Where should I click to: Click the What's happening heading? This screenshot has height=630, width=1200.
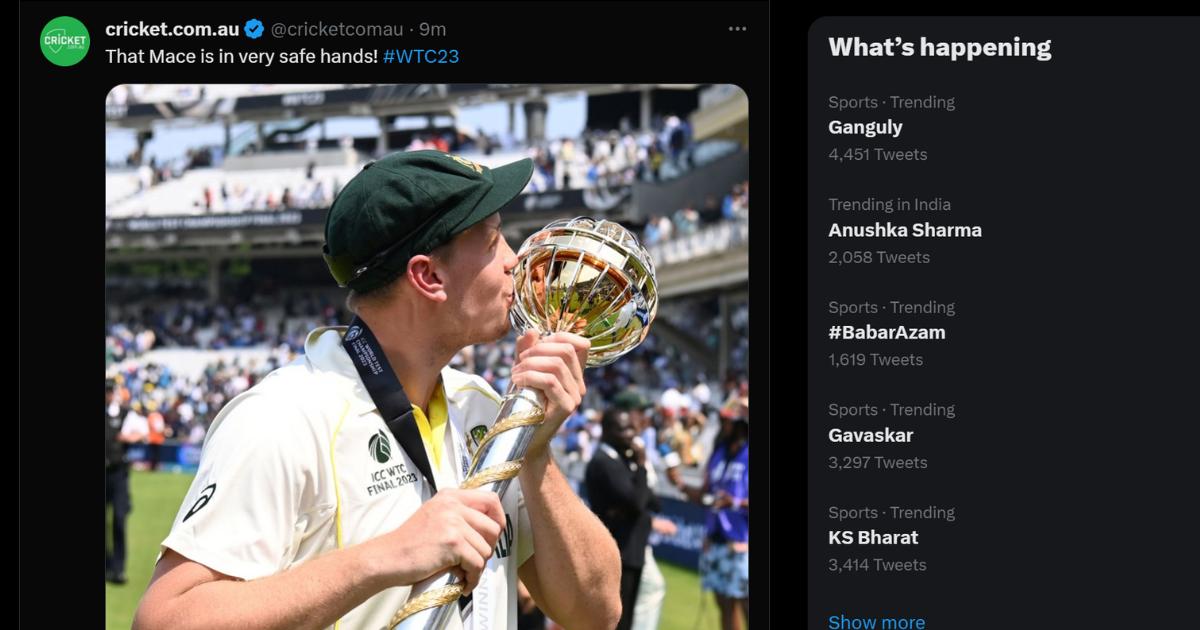(939, 47)
